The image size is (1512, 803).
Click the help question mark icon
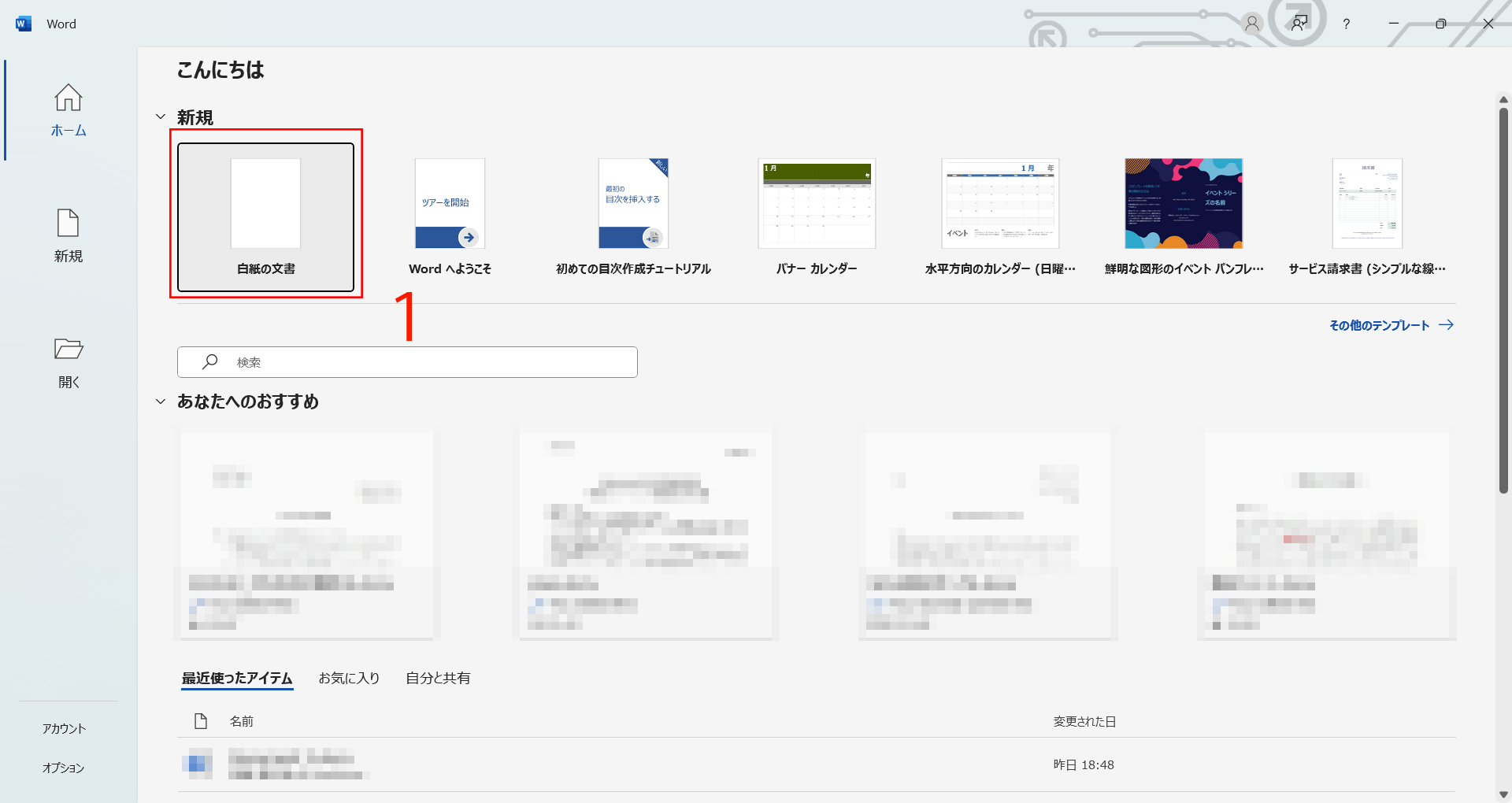(1346, 24)
